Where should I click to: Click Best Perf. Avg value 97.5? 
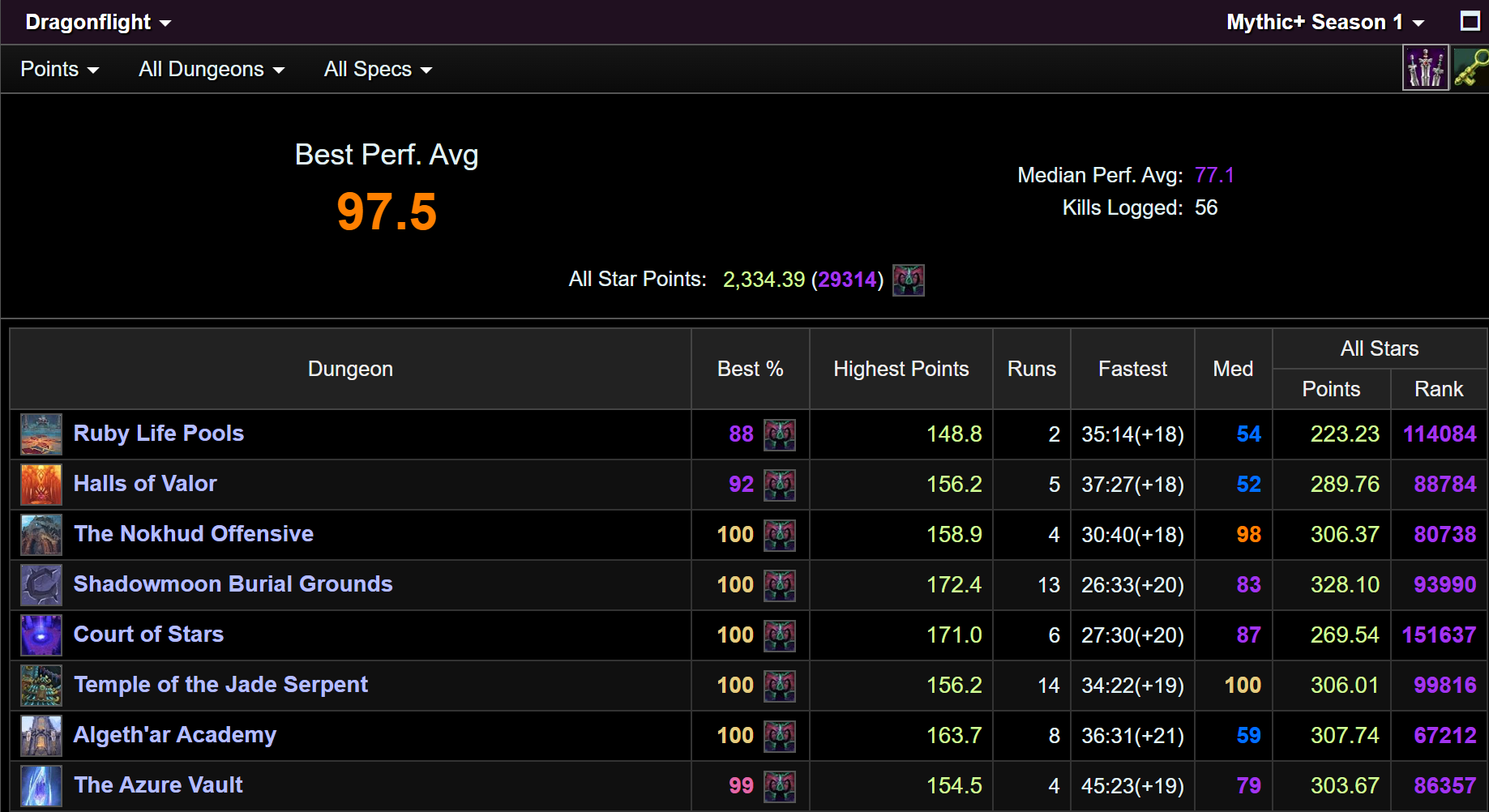[x=387, y=212]
